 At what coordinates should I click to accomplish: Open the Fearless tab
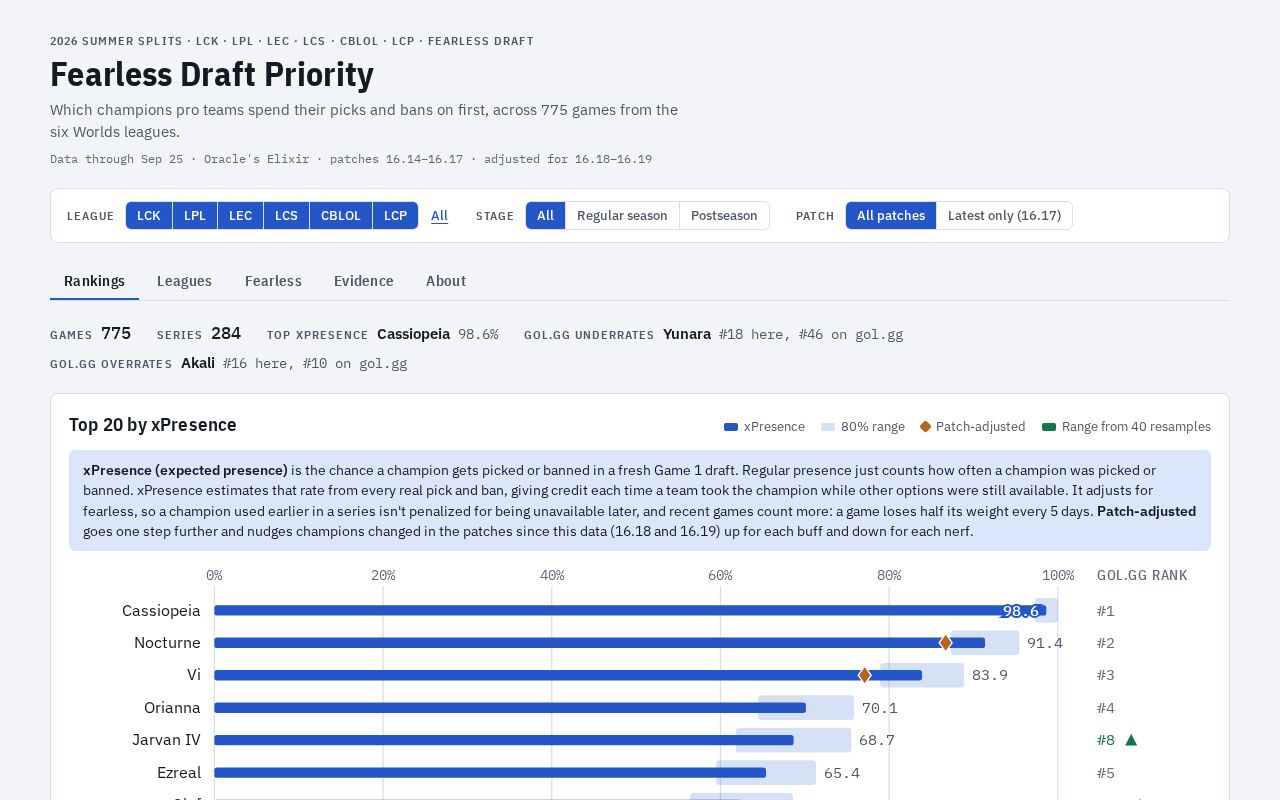[x=273, y=281]
